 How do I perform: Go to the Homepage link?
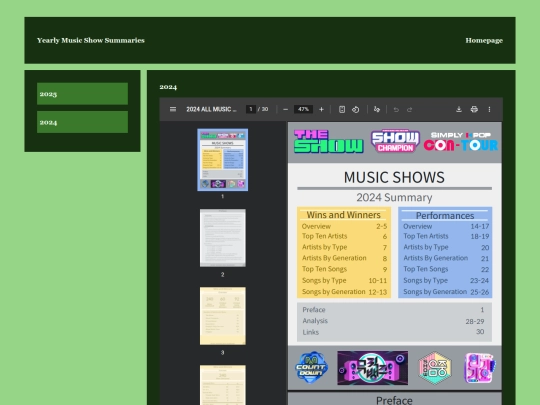pos(484,40)
